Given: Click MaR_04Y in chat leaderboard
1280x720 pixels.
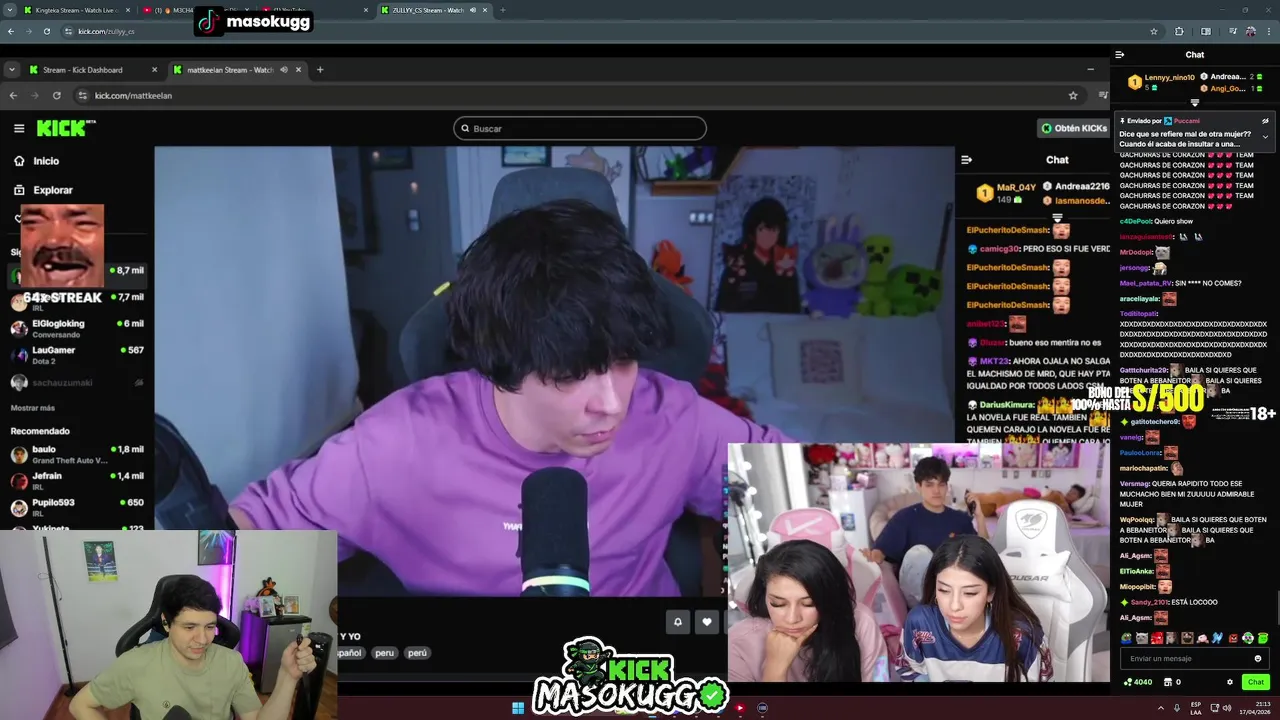Looking at the screenshot, I should (x=1016, y=187).
